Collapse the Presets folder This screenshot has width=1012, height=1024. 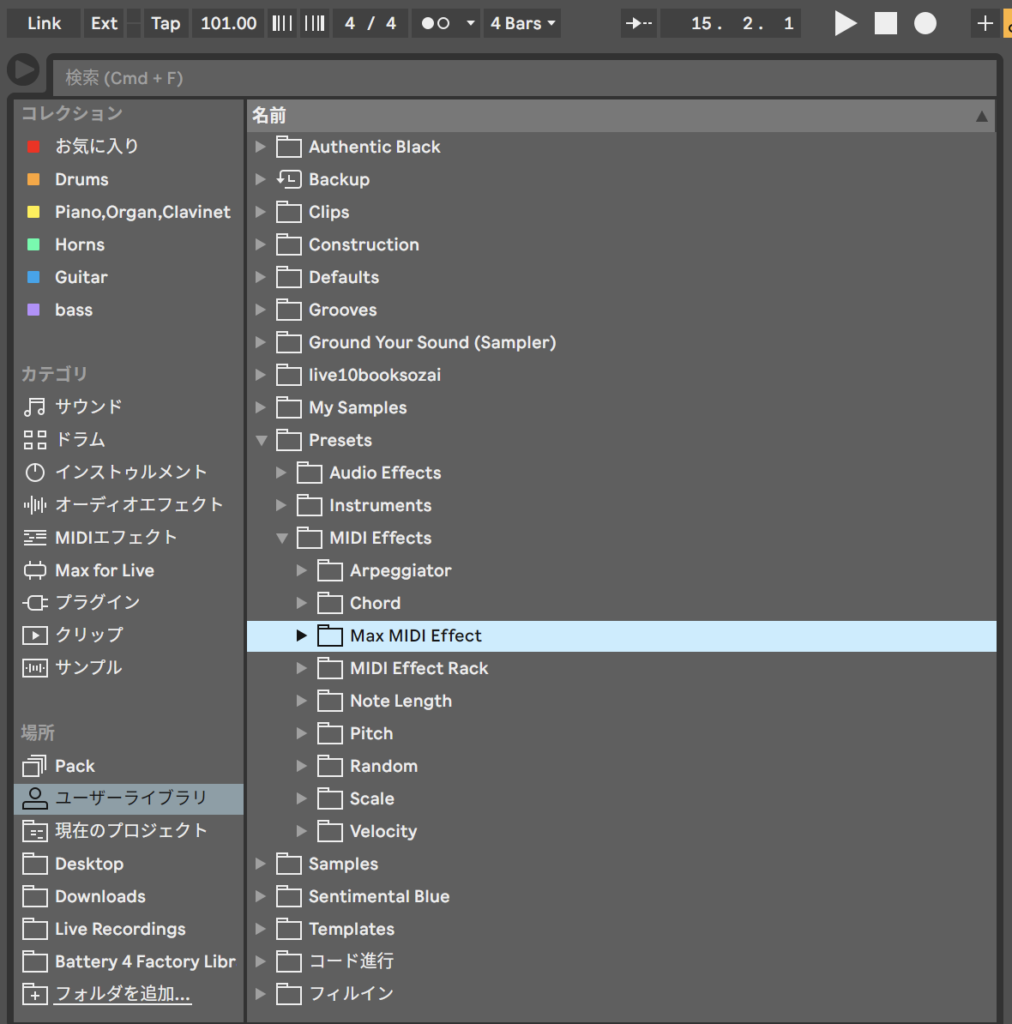[262, 440]
